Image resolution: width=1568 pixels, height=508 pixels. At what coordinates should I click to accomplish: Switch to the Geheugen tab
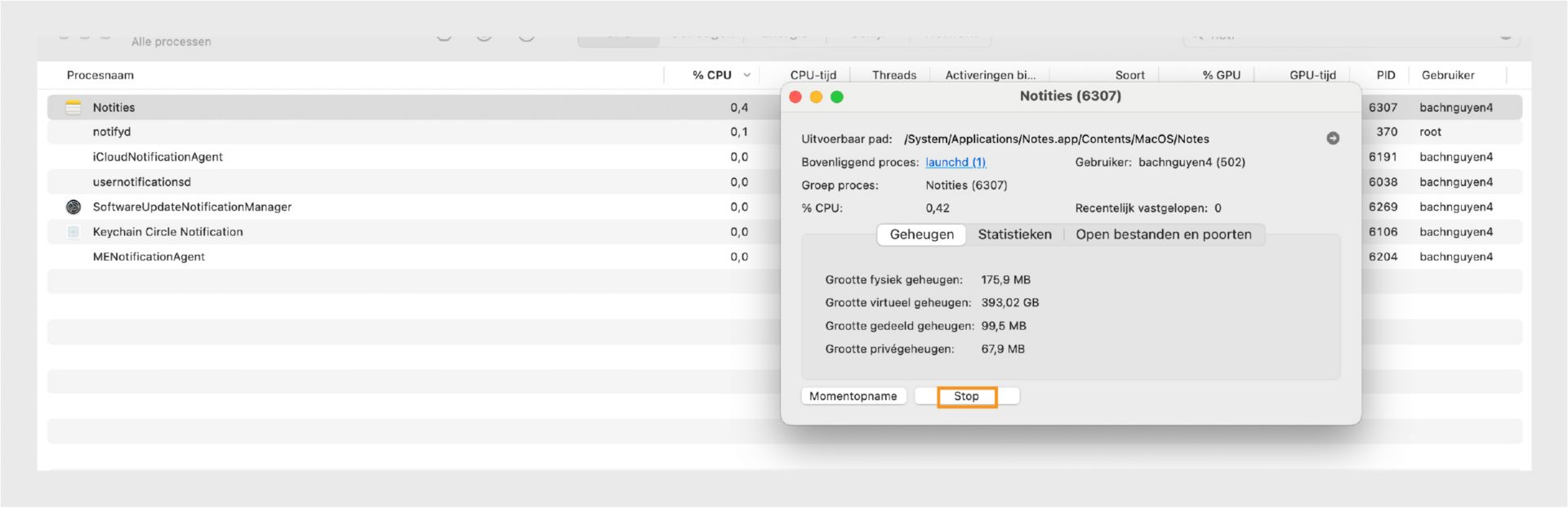point(921,234)
